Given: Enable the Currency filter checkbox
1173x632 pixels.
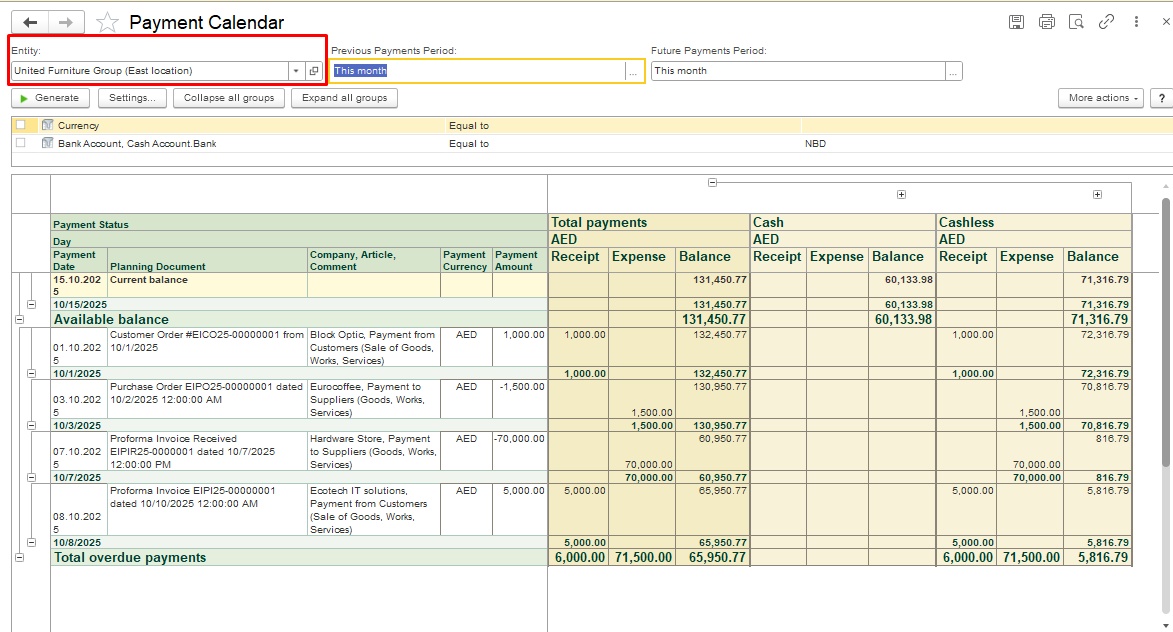Looking at the screenshot, I should (21, 125).
